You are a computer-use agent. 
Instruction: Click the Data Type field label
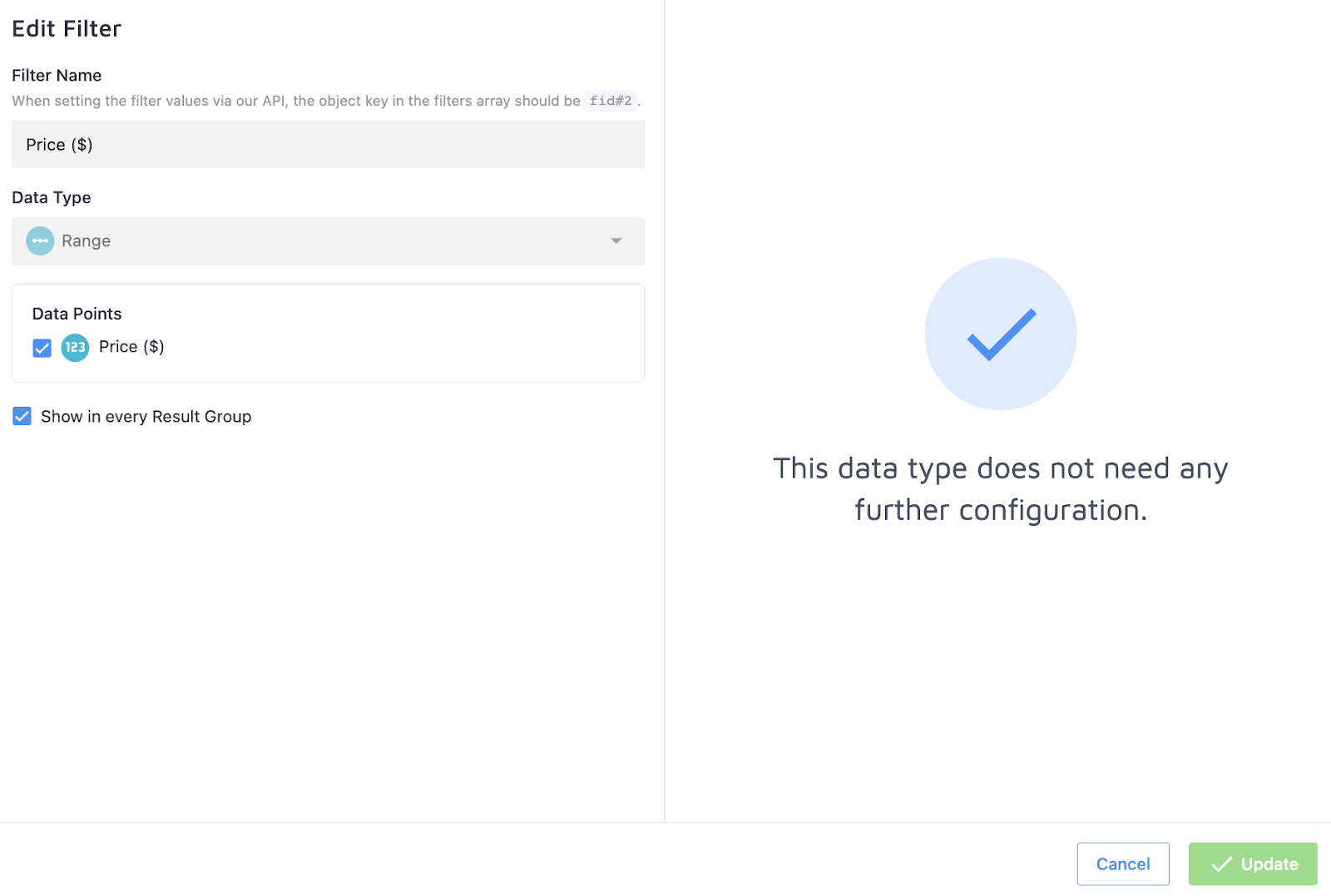coord(52,198)
